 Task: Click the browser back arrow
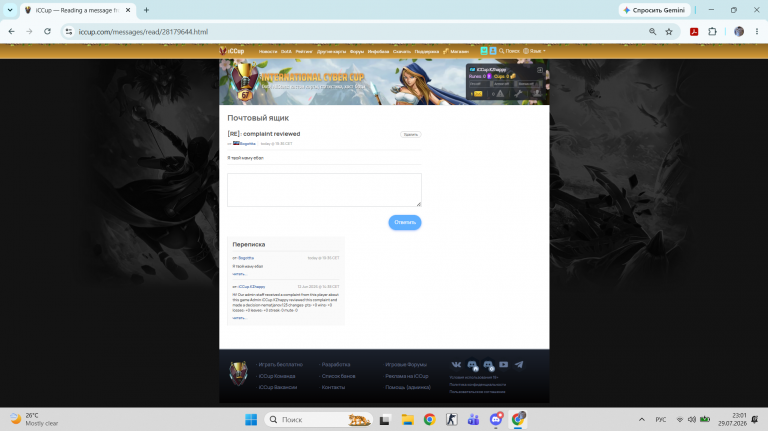11,31
